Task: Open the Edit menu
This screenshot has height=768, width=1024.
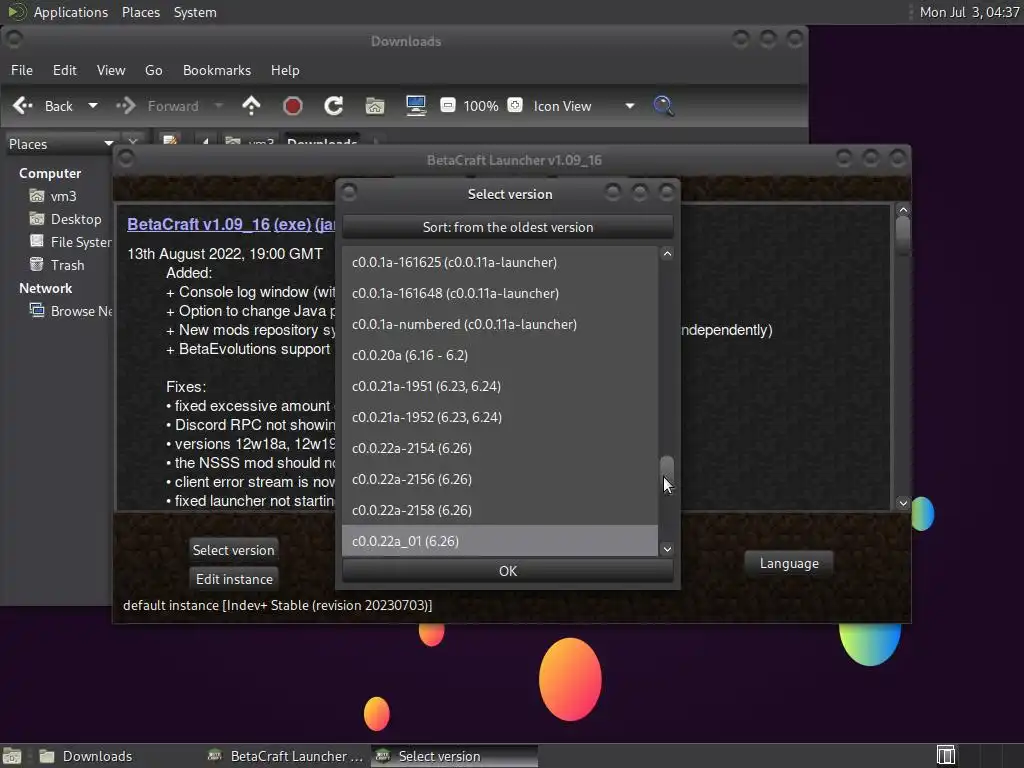Action: (65, 70)
